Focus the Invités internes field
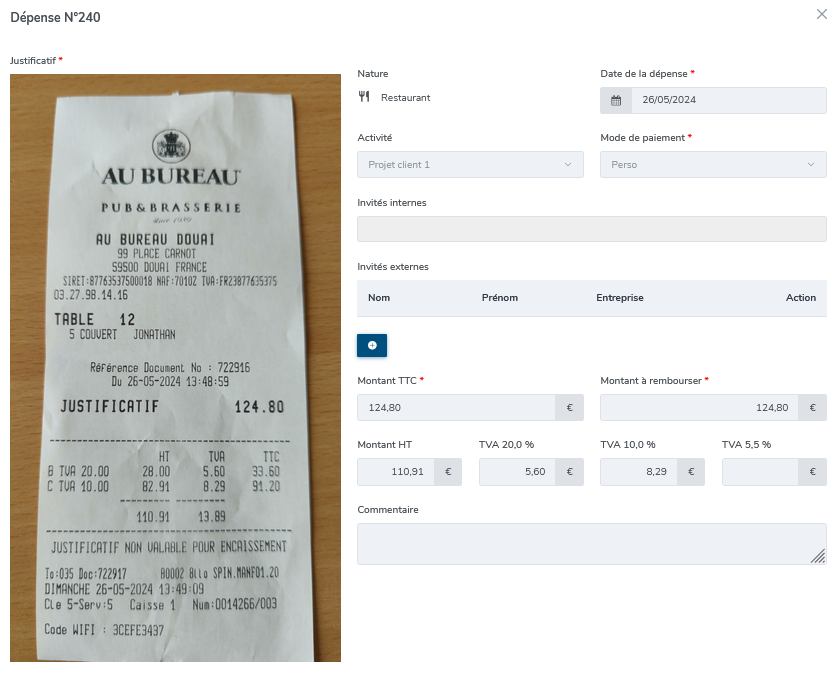The image size is (835, 683). click(592, 229)
